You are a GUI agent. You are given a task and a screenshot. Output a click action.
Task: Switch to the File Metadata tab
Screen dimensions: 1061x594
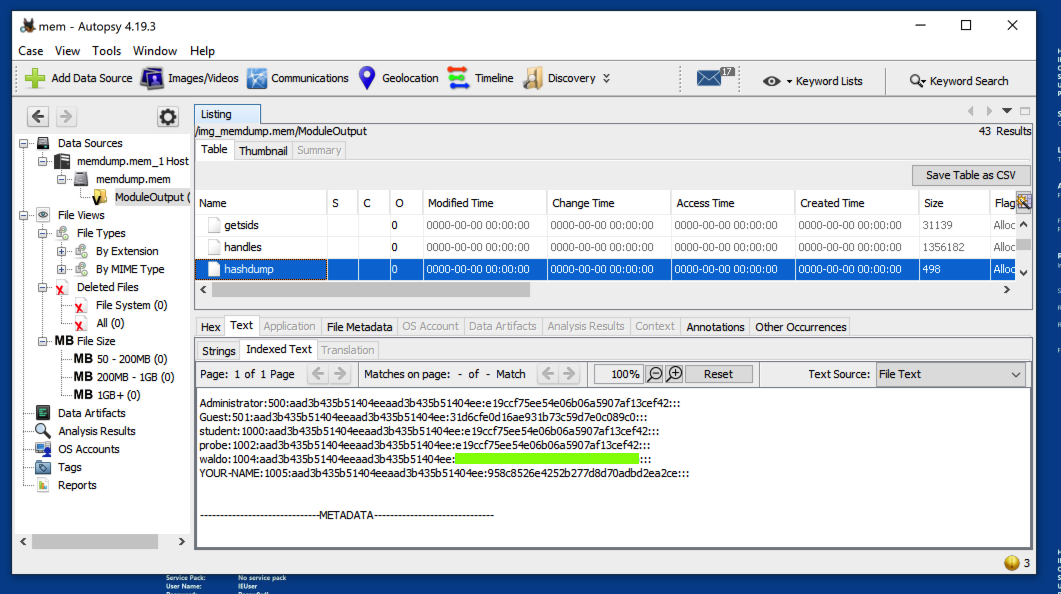click(359, 327)
